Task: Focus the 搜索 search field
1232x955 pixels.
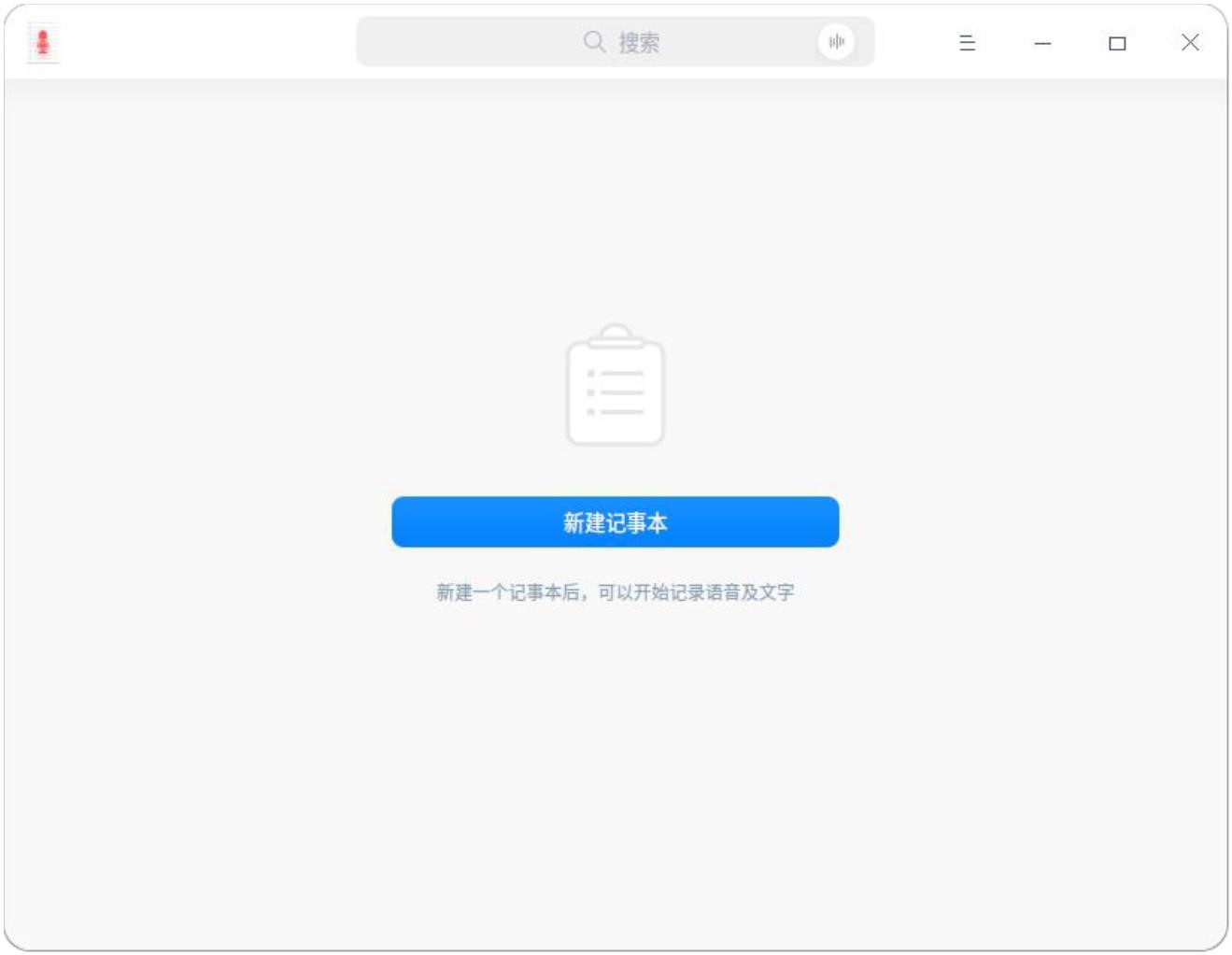Action: tap(615, 42)
